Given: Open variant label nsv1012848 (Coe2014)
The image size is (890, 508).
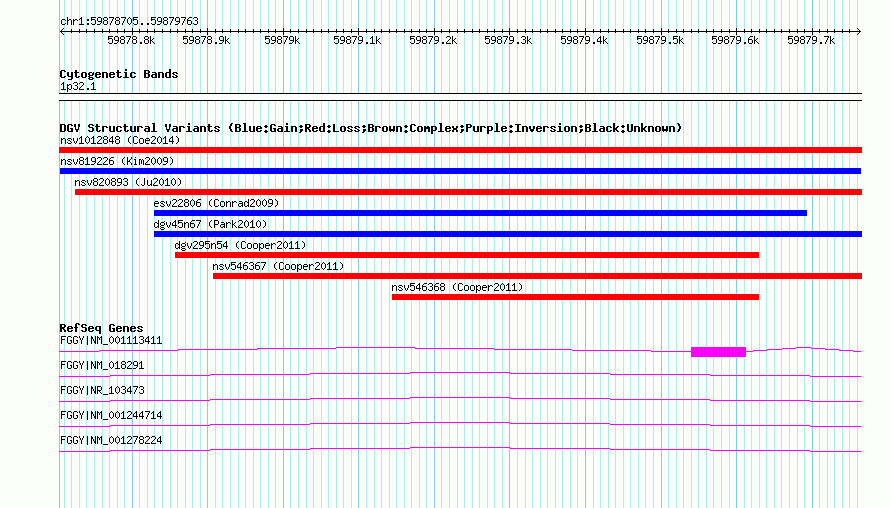Looking at the screenshot, I should tap(120, 140).
